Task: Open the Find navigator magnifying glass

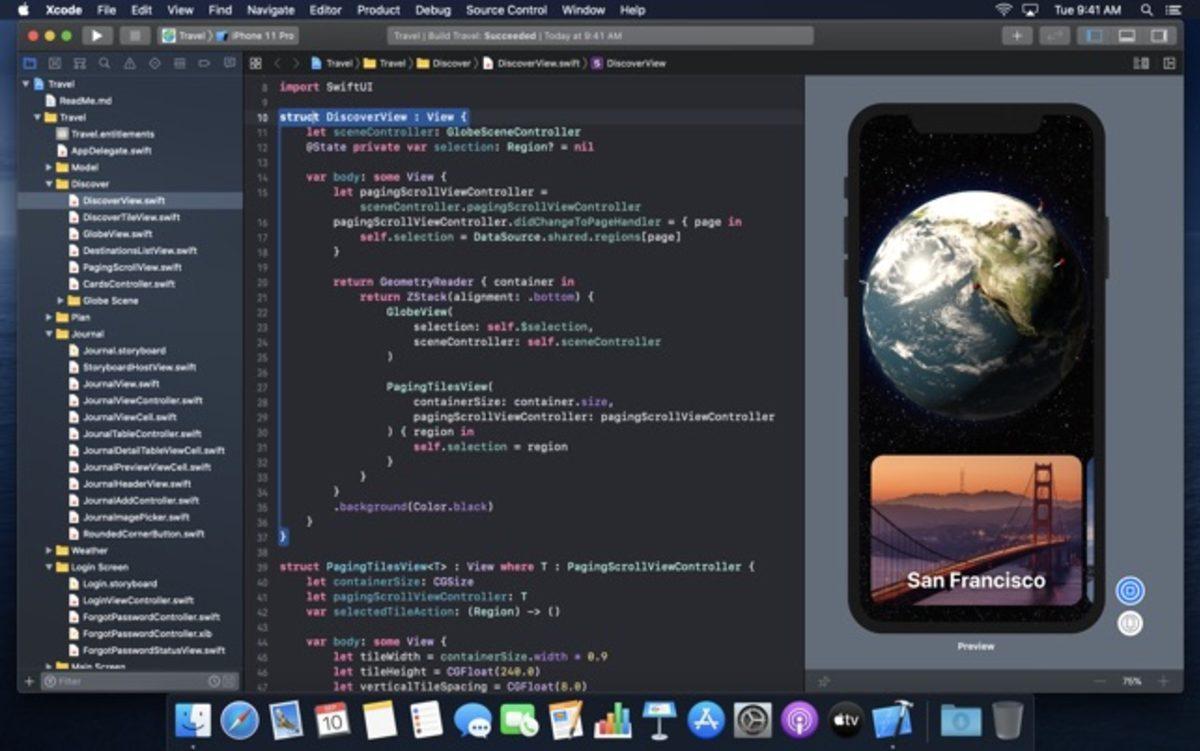Action: [104, 62]
